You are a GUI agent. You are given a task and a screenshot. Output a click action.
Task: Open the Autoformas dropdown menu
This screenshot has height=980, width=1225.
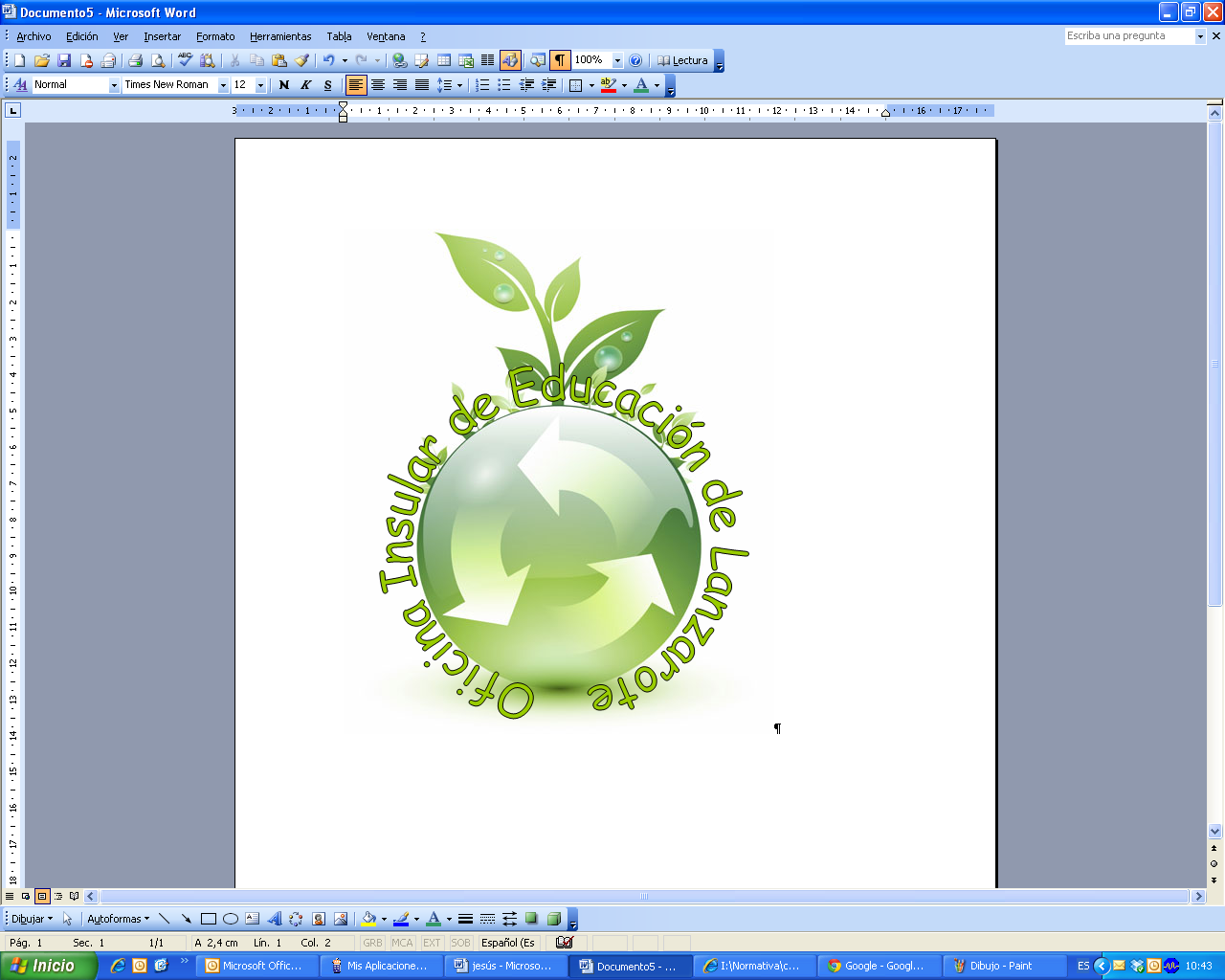click(118, 919)
